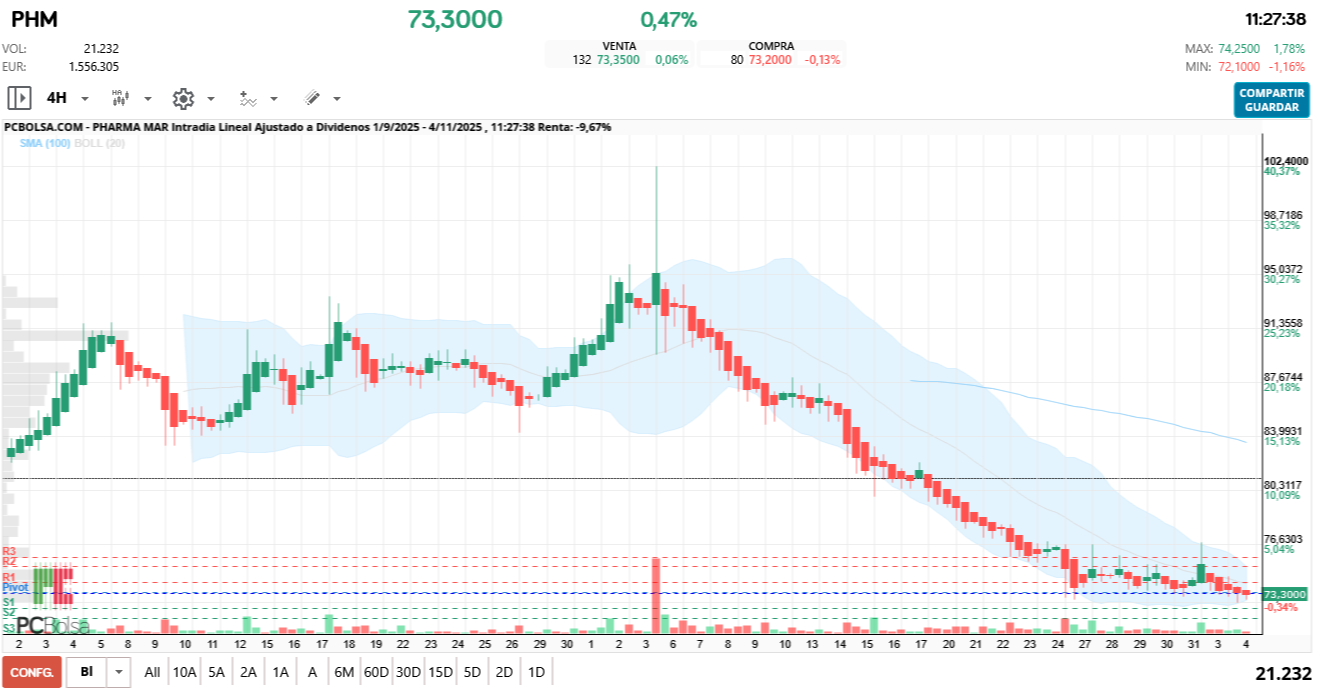Click the add indicator icon
1325x693 pixels.
[x=248, y=98]
